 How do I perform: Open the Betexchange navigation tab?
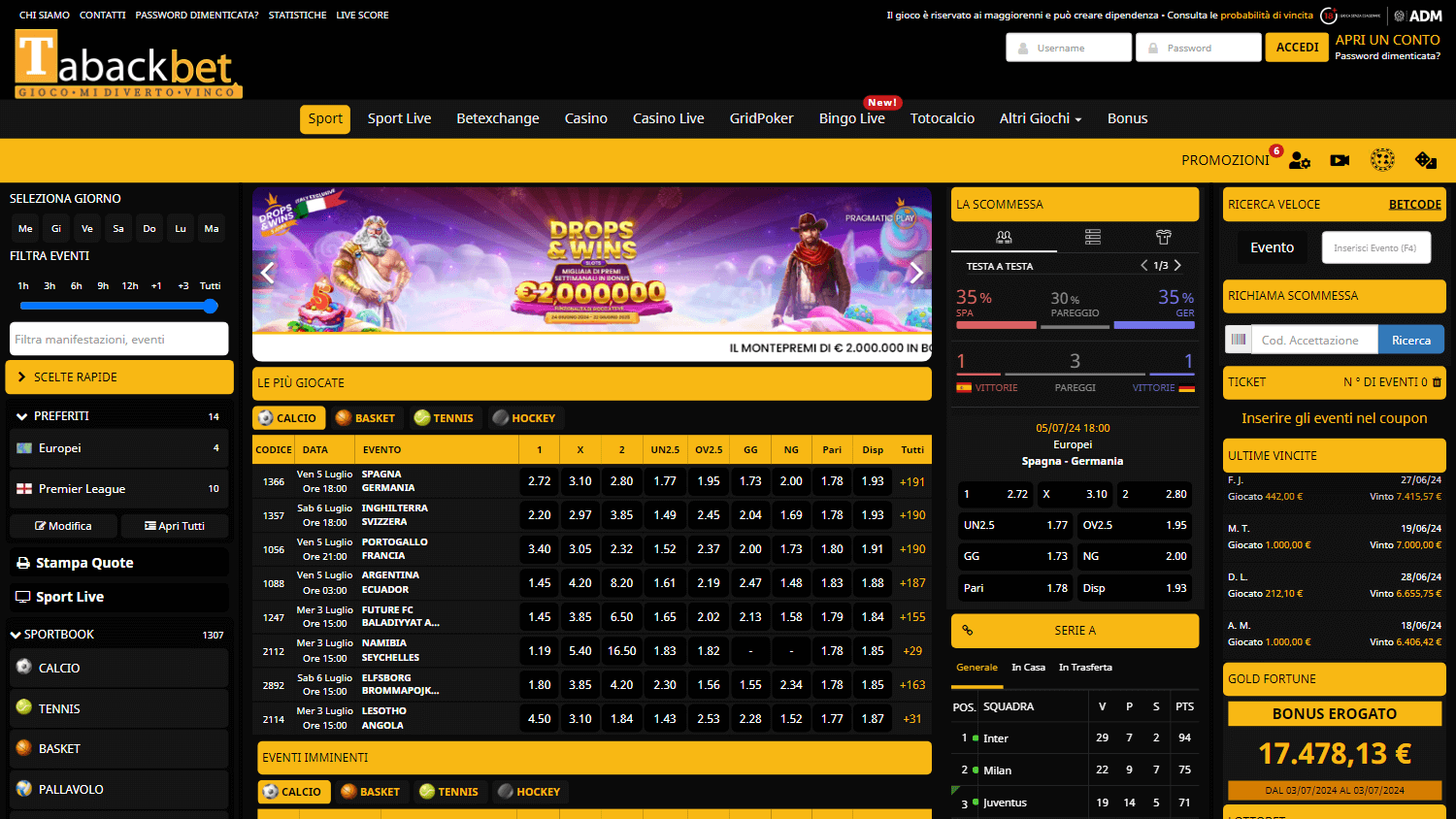click(x=498, y=118)
